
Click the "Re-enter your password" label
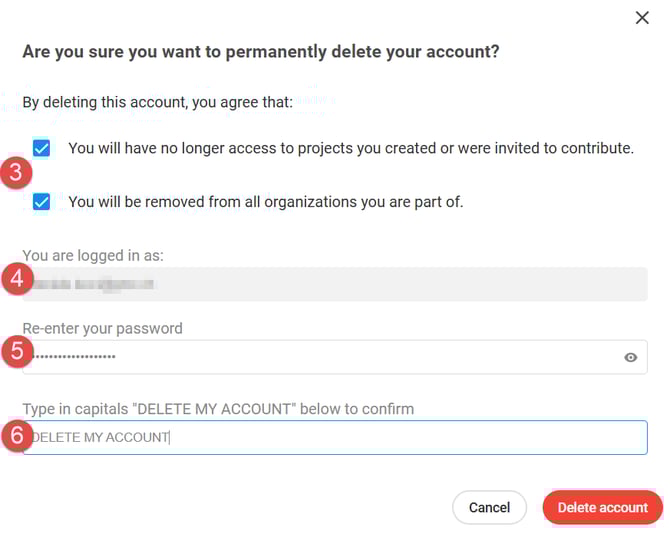pos(103,328)
